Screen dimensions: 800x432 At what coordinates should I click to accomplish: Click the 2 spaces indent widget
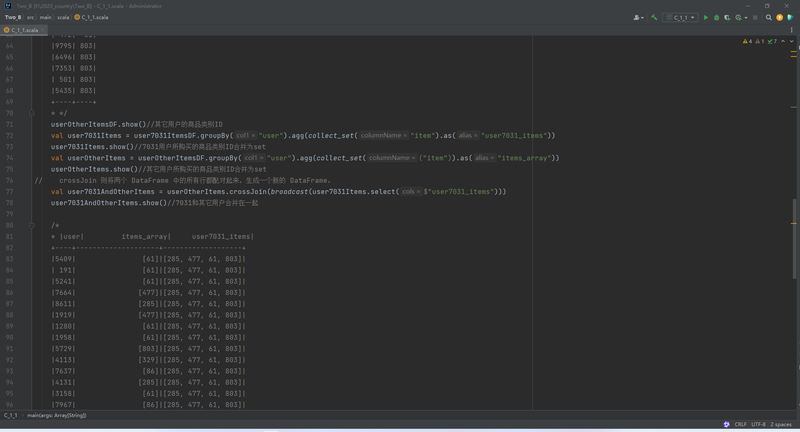[x=781, y=424]
